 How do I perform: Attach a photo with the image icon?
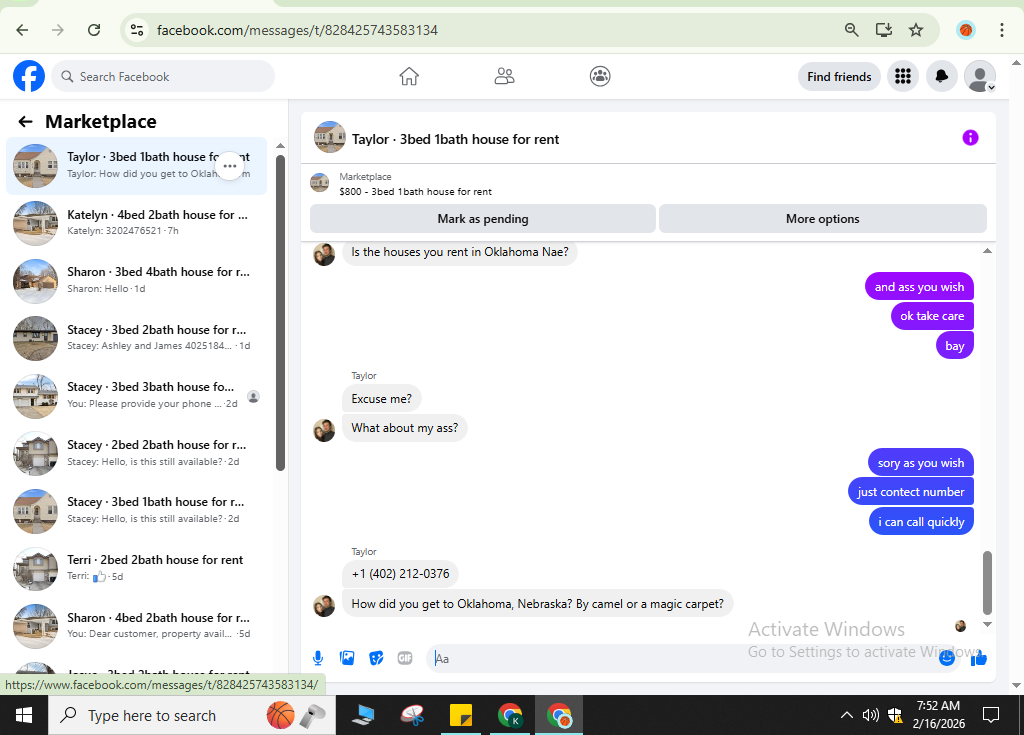tap(347, 658)
